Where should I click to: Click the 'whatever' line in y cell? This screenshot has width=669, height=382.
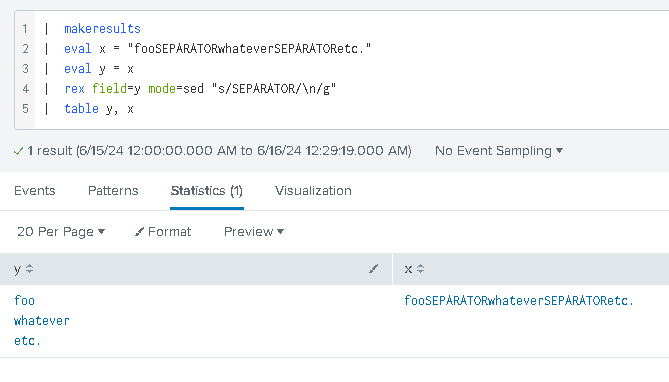coord(41,321)
